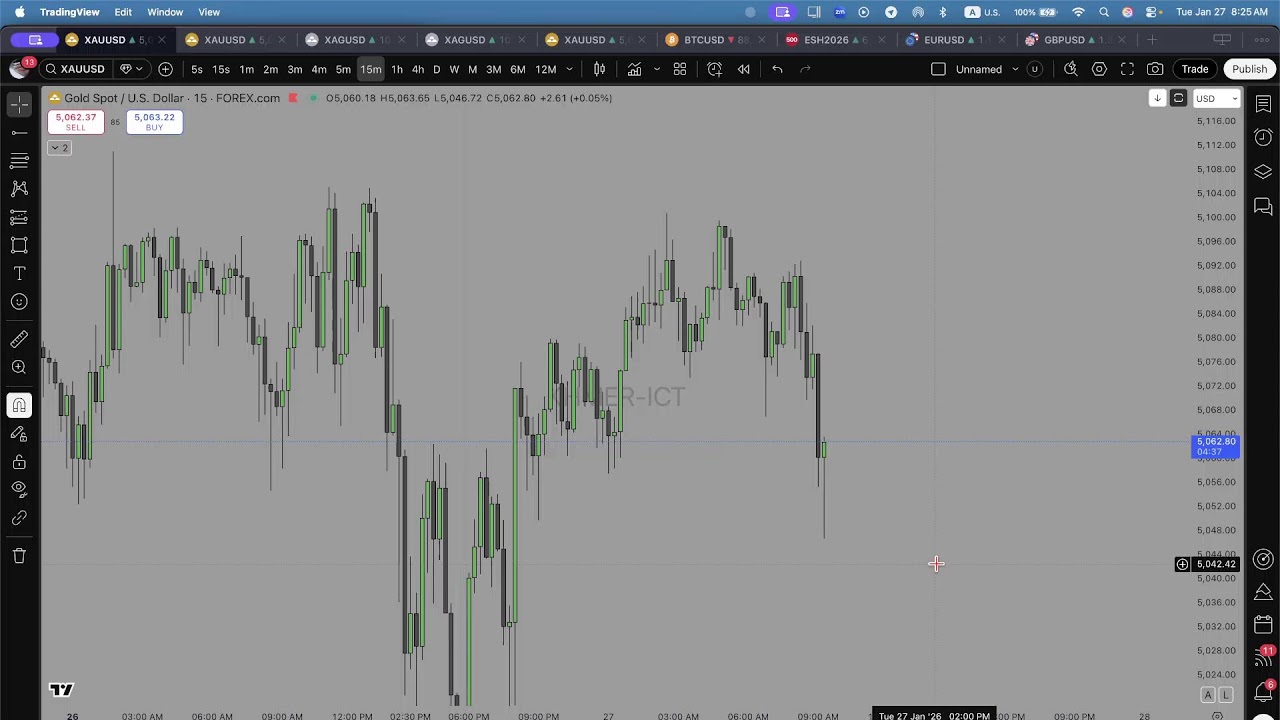
Task: Switch to 5m timeframe
Action: pyautogui.click(x=343, y=69)
